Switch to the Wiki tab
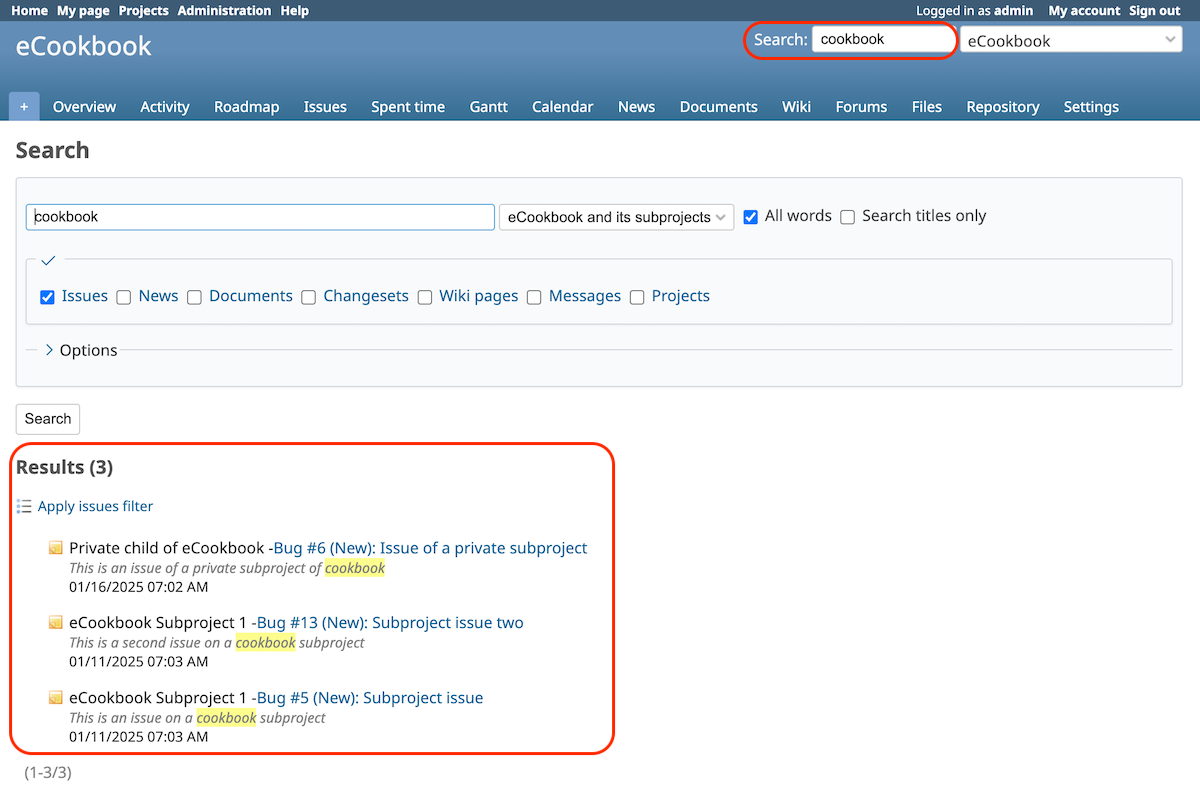 click(796, 106)
